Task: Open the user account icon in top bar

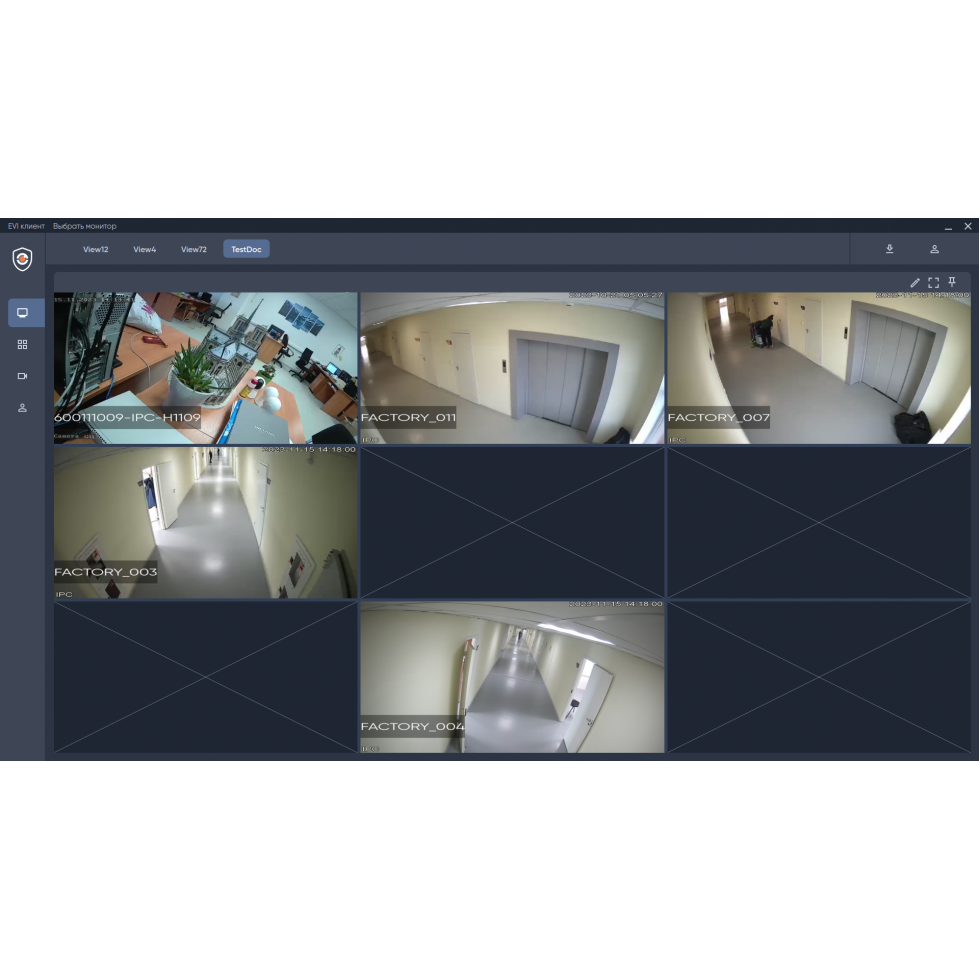Action: (x=934, y=249)
